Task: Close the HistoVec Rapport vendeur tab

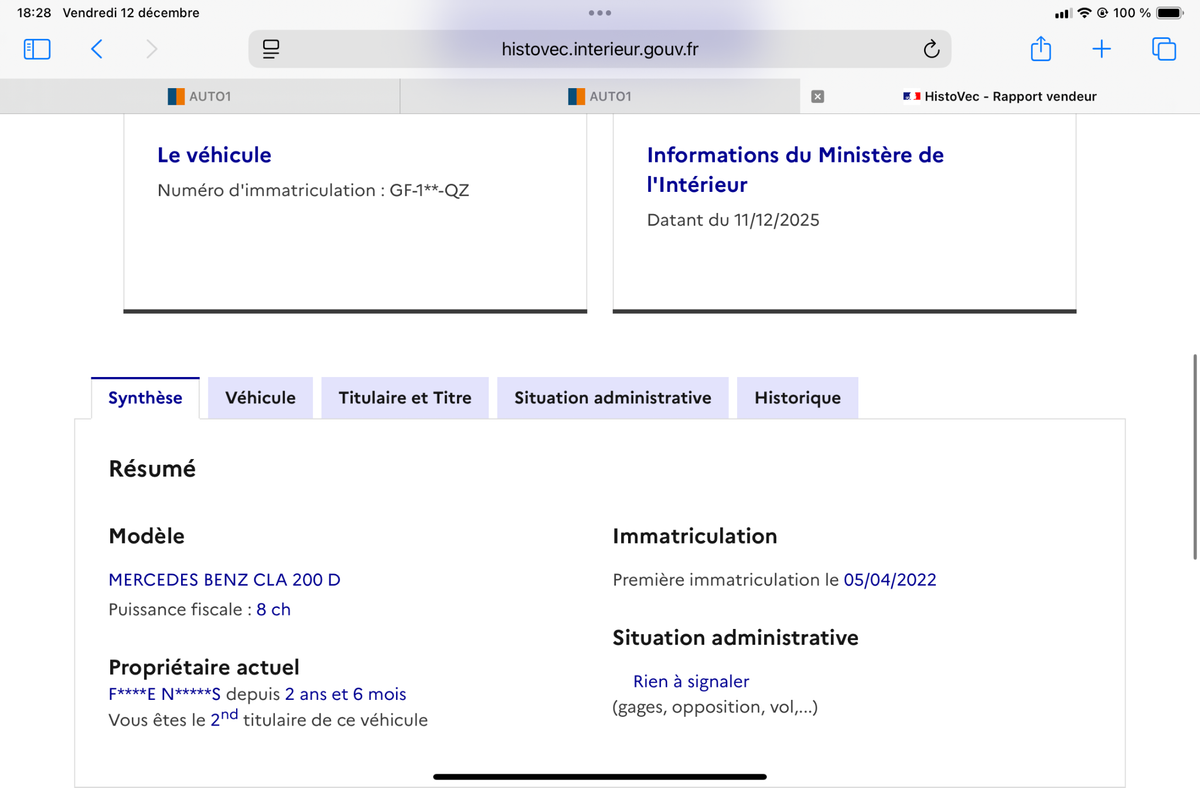Action: [817, 97]
